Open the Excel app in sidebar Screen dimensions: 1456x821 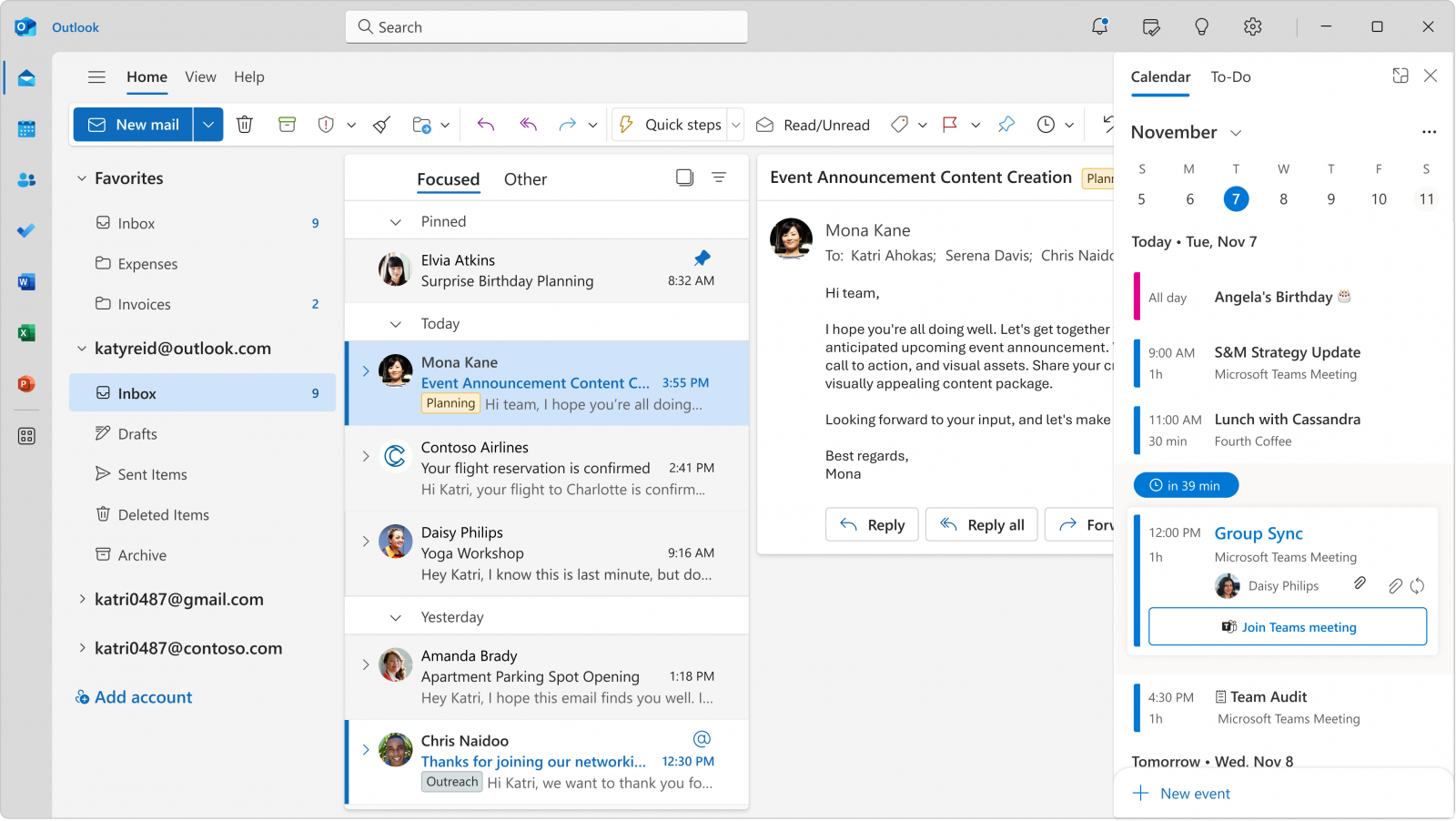(26, 333)
